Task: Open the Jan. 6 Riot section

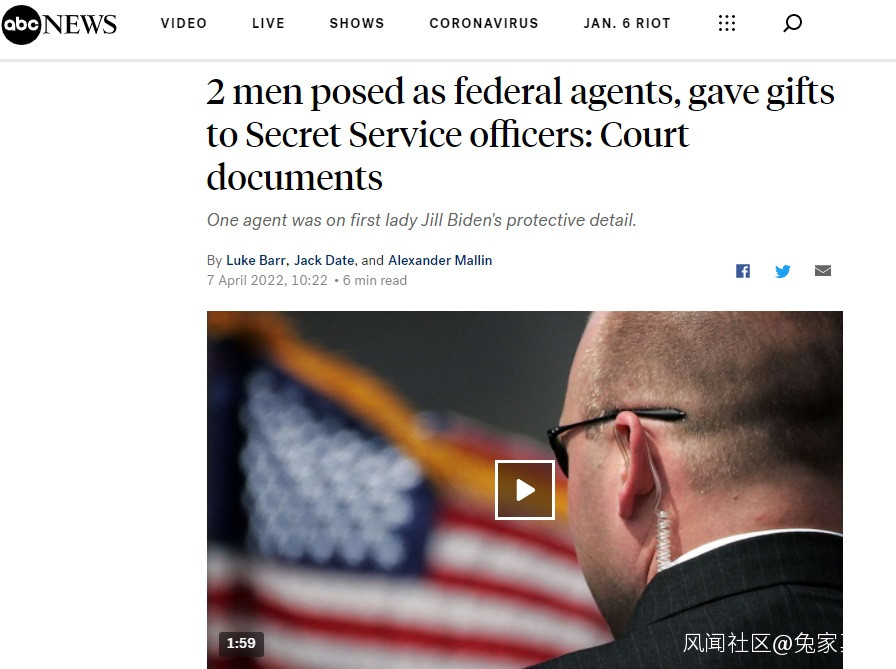Action: click(x=627, y=23)
